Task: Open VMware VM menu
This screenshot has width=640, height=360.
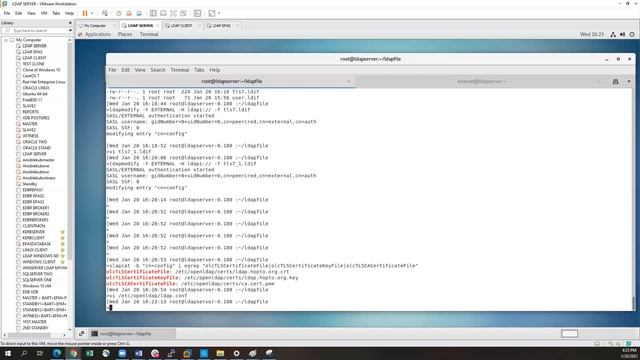Action: click(44, 13)
